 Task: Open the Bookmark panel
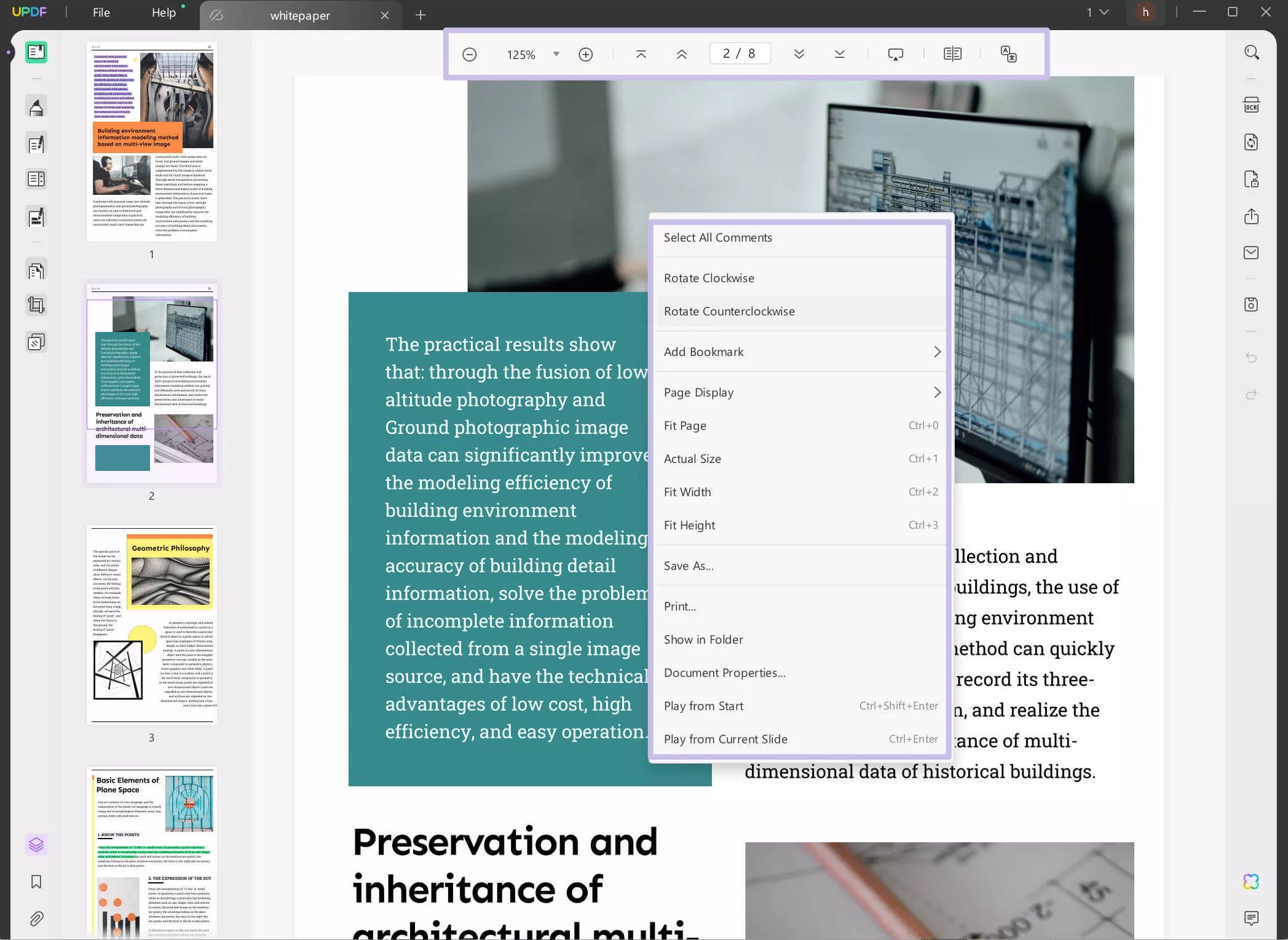36,882
